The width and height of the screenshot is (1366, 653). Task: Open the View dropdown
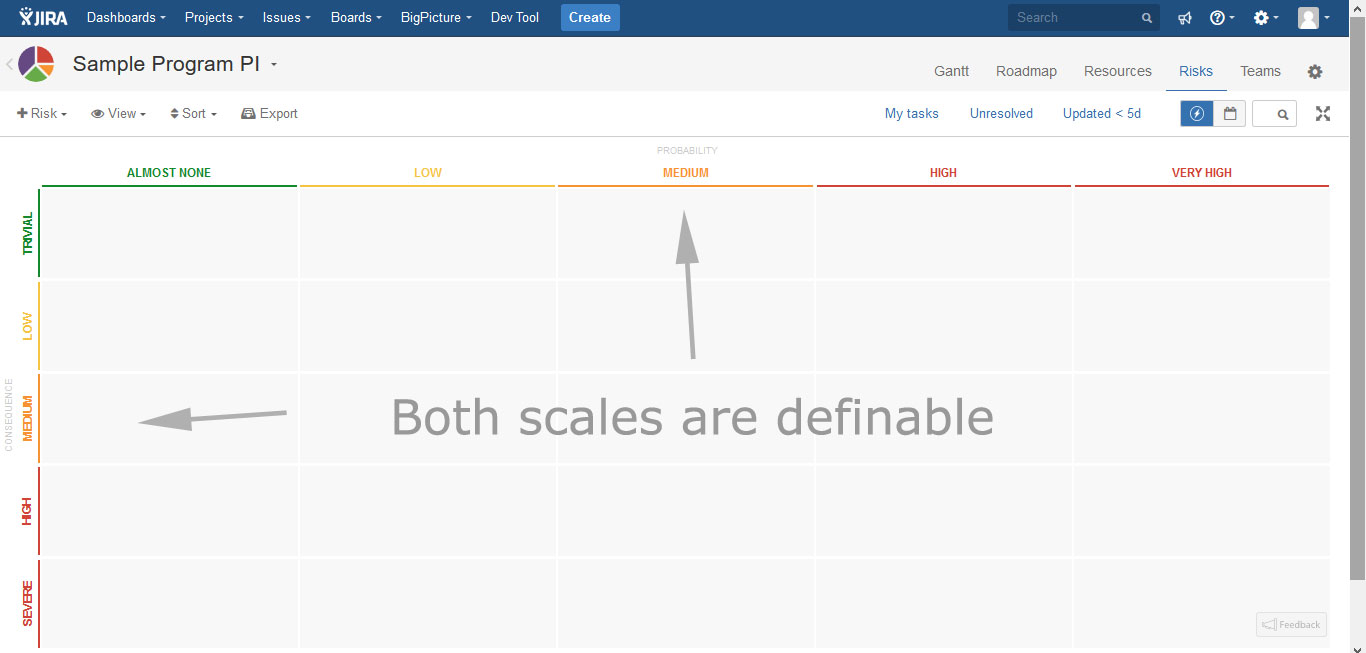118,114
